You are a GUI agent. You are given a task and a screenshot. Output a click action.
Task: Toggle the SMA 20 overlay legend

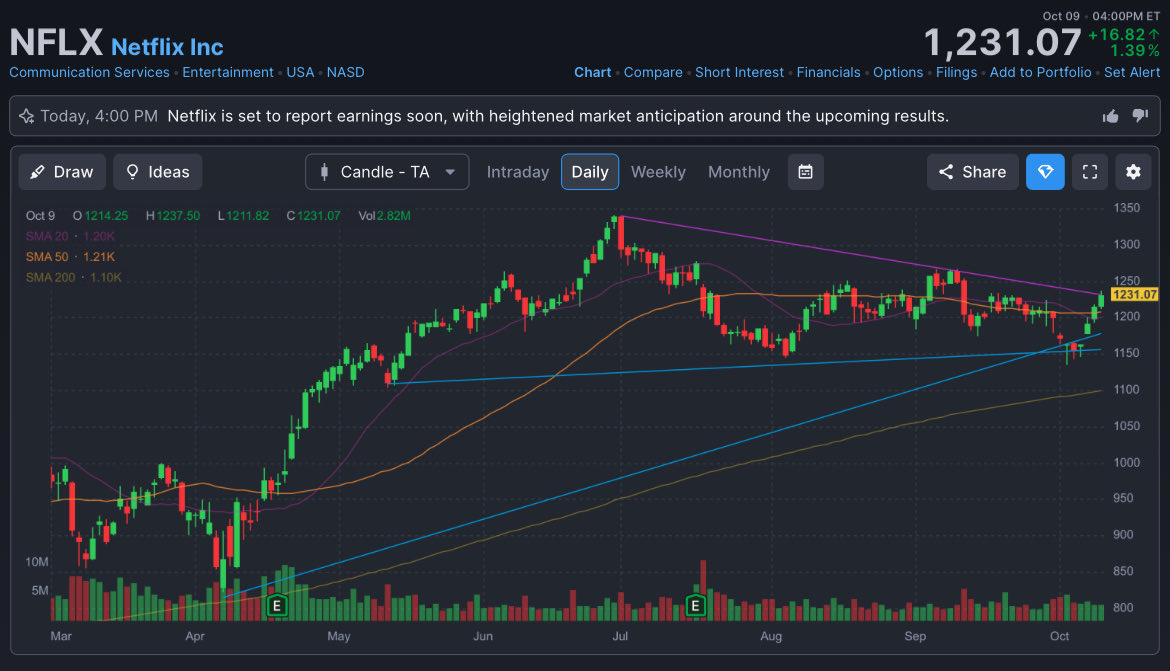[45, 236]
